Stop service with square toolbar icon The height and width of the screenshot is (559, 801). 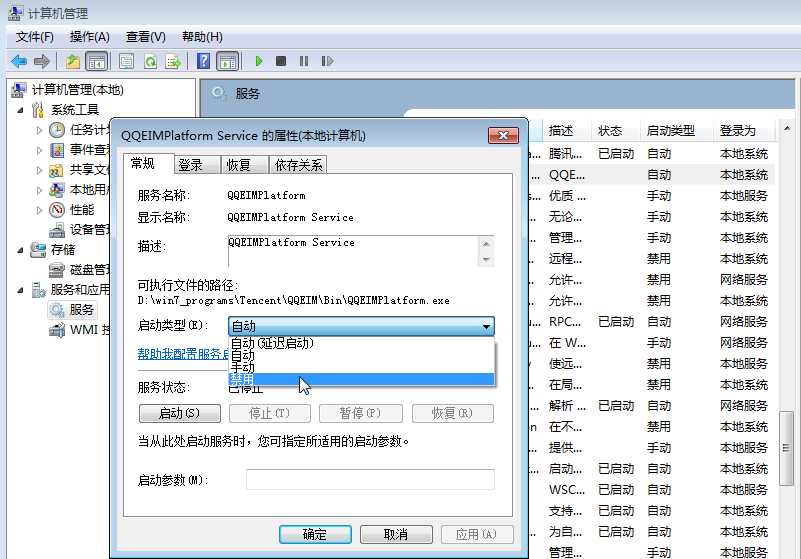(281, 61)
